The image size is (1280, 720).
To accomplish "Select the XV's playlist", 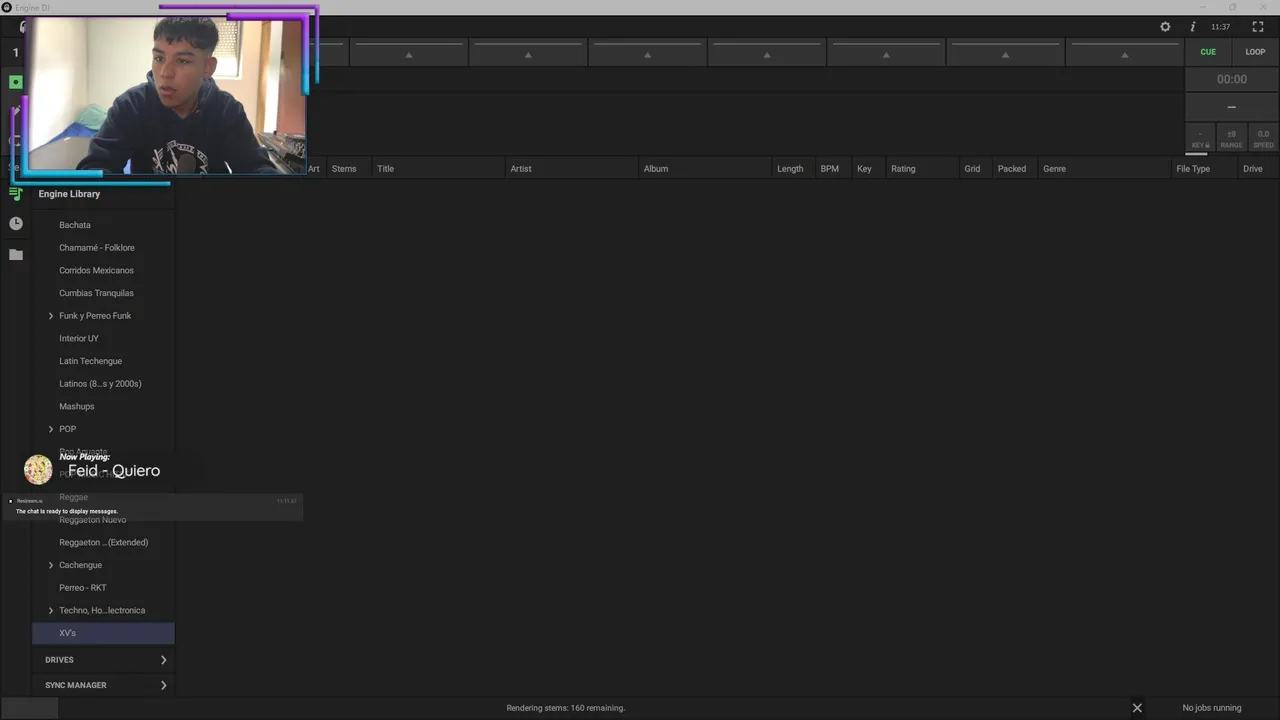I will click(x=104, y=633).
